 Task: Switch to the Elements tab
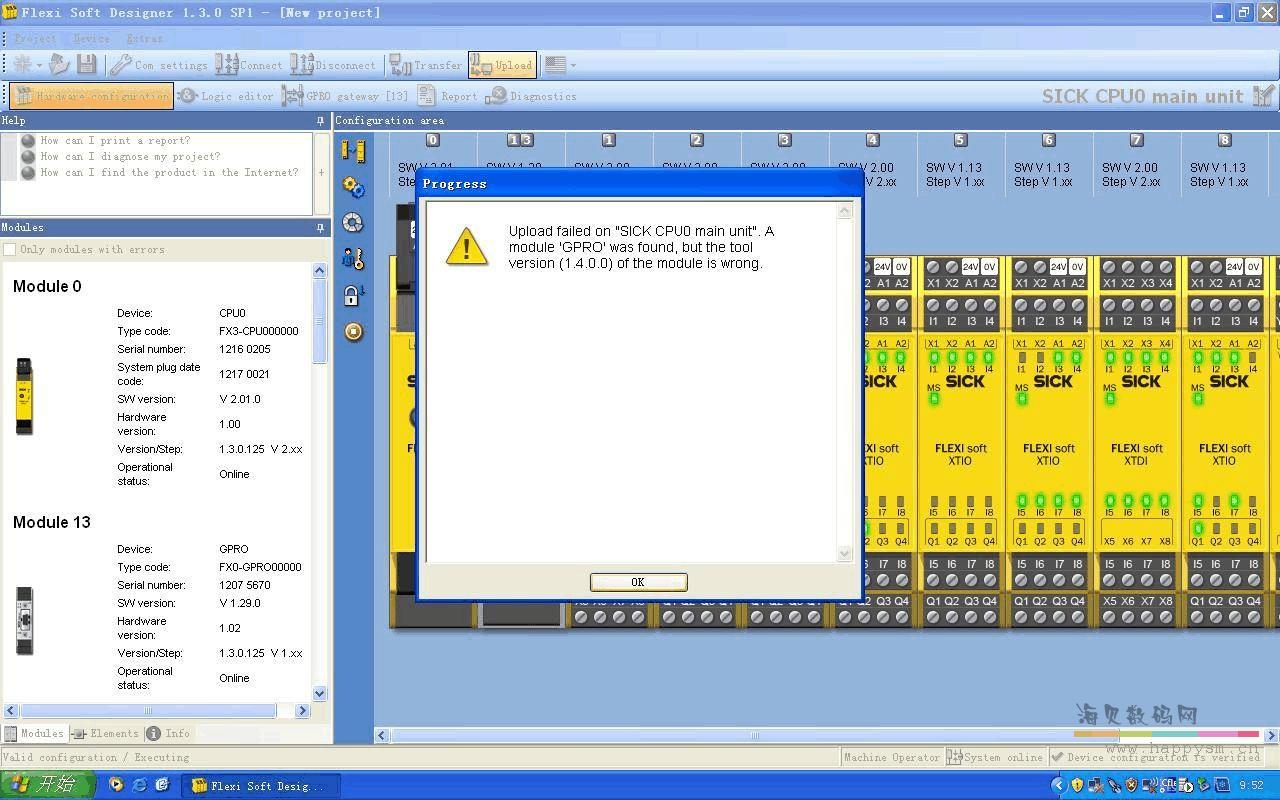(106, 733)
